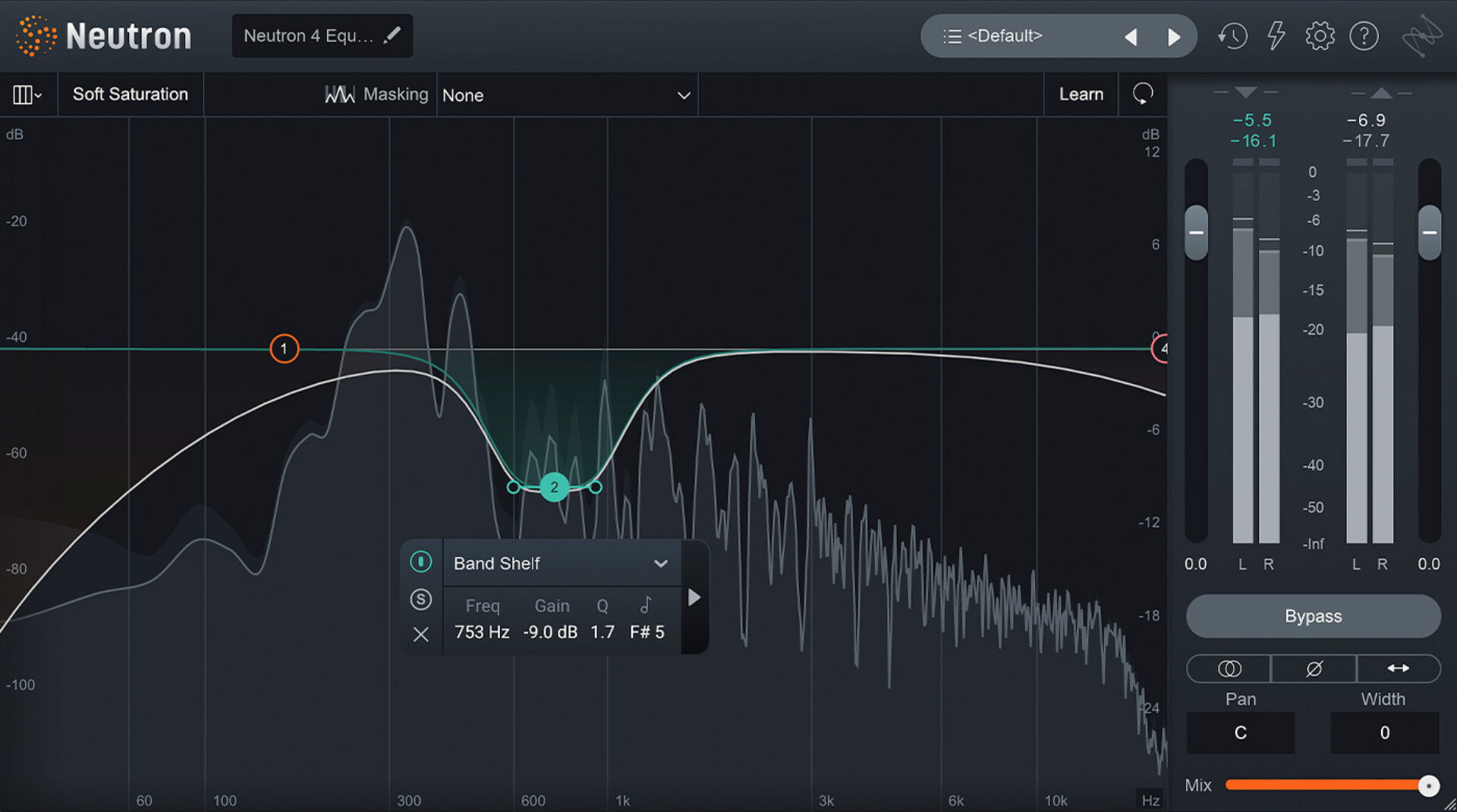The width and height of the screenshot is (1457, 812).
Task: Disable band 2 power toggle
Action: (421, 562)
